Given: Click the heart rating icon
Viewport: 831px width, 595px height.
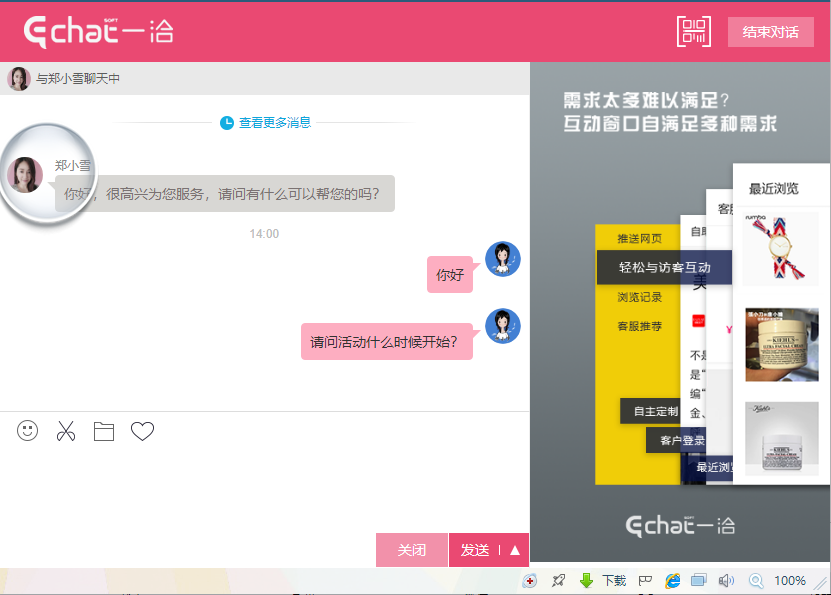Looking at the screenshot, I should pyautogui.click(x=143, y=431).
